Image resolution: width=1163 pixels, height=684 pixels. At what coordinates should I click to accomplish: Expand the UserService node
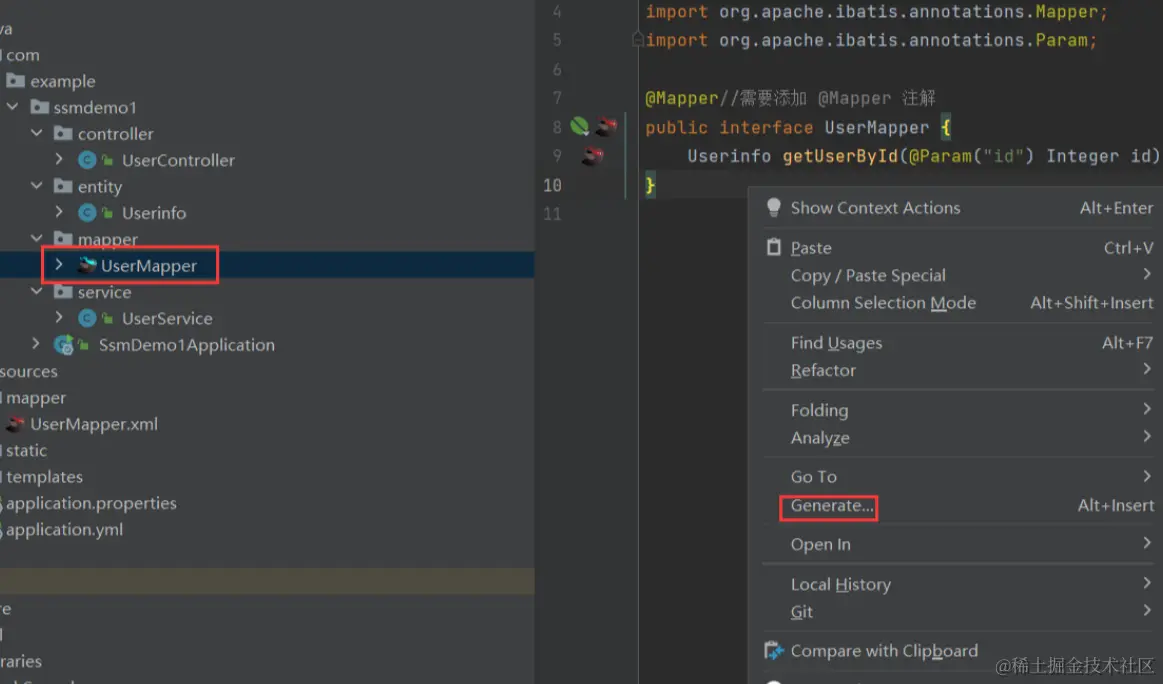tap(59, 318)
